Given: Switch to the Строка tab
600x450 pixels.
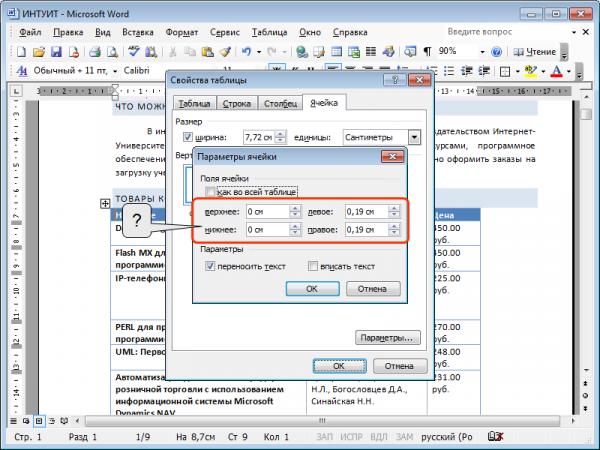Looking at the screenshot, I should (237, 104).
